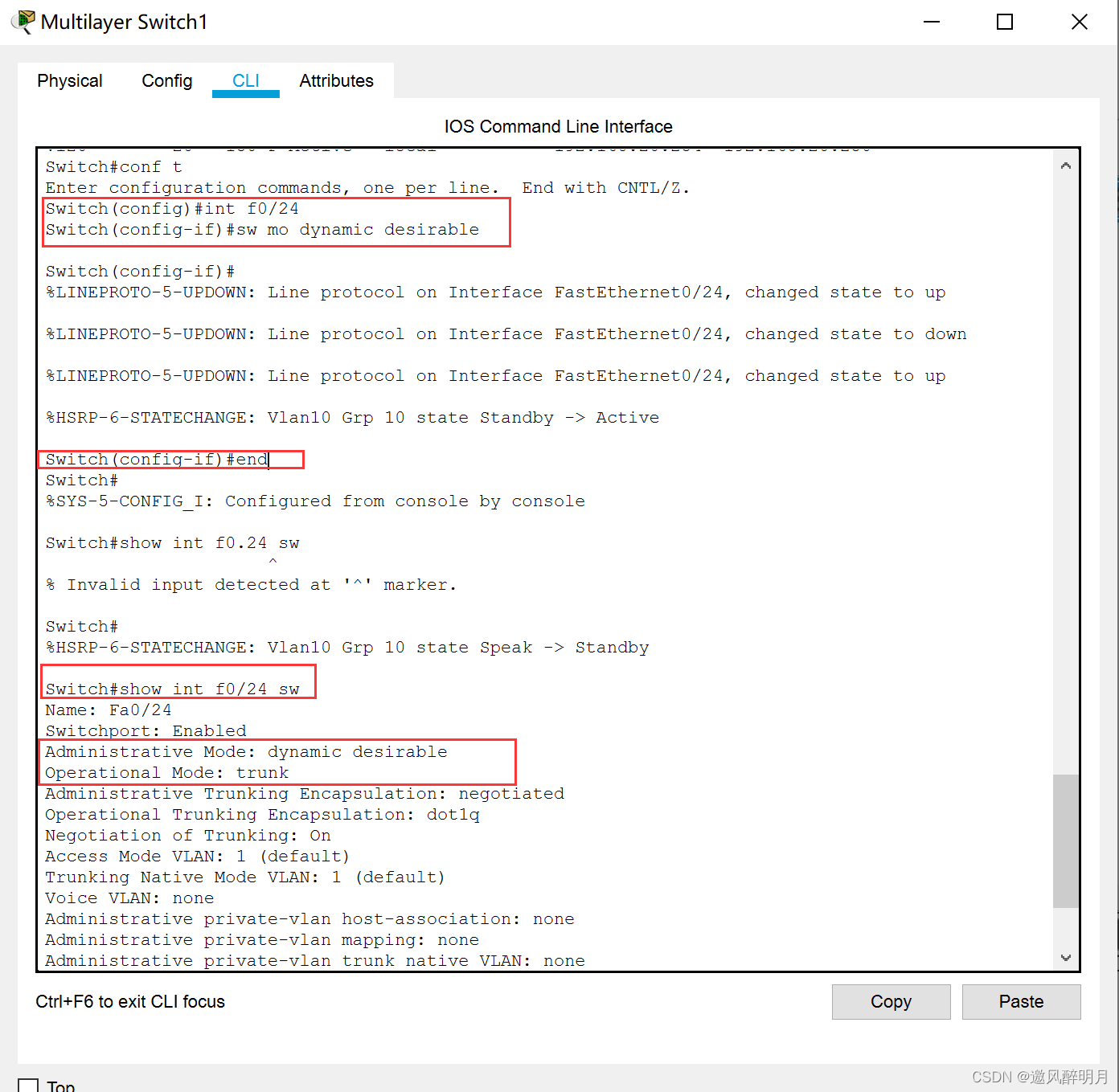Select the CLI tab
The width and height of the screenshot is (1119, 1092).
click(x=246, y=80)
